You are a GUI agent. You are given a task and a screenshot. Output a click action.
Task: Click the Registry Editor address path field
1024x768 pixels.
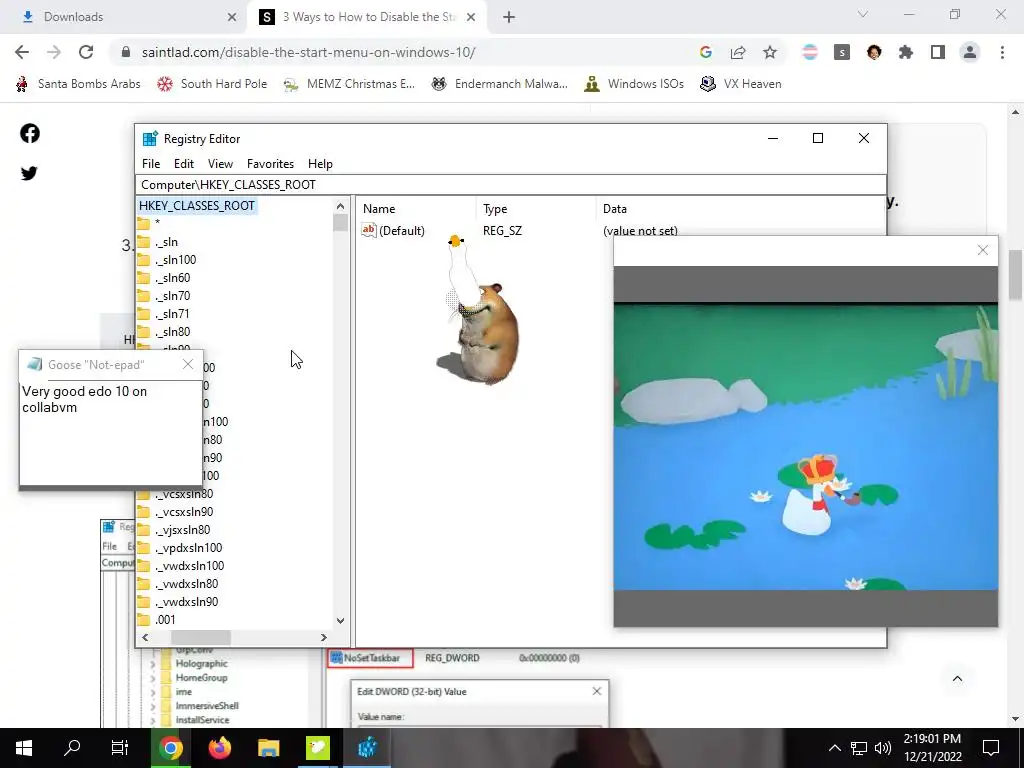click(511, 185)
